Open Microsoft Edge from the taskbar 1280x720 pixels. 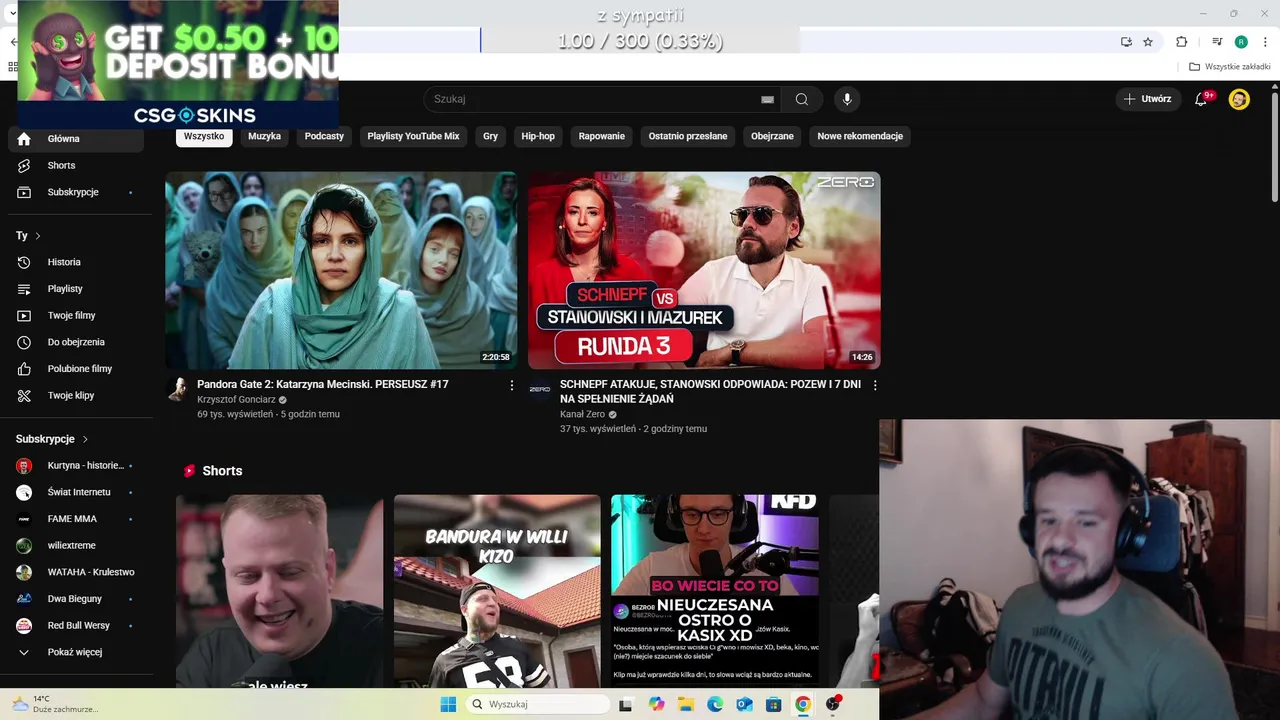[x=715, y=704]
